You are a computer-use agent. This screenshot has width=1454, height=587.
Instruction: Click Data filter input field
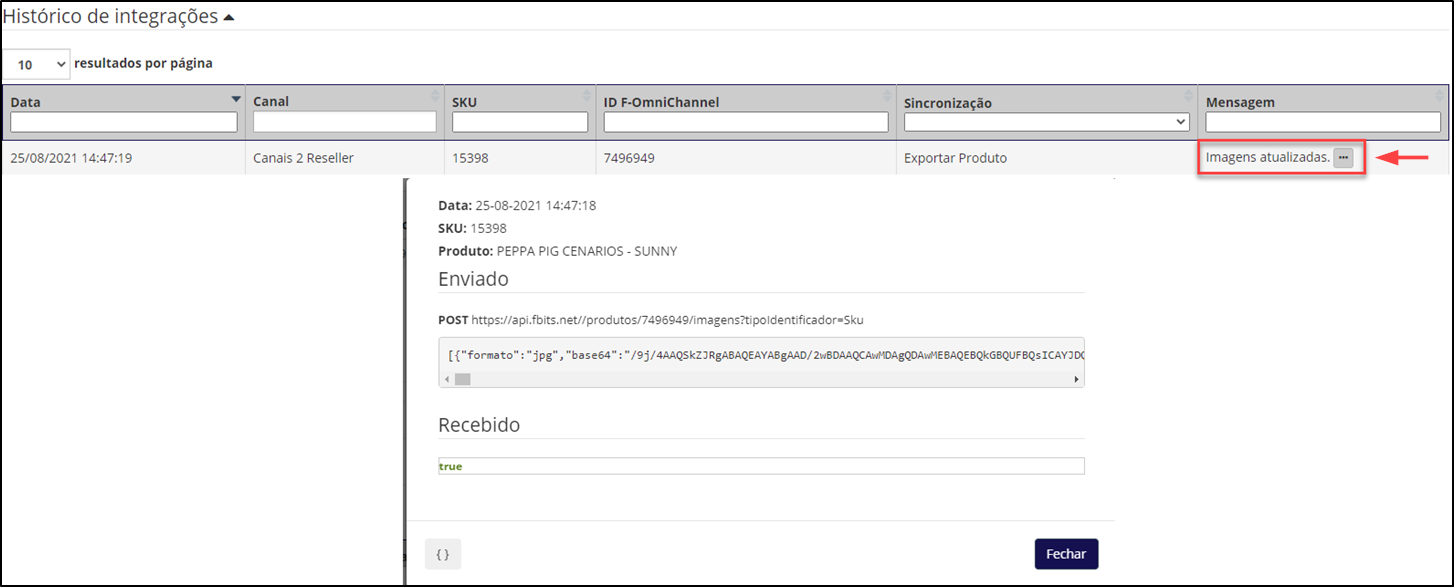[x=124, y=122]
